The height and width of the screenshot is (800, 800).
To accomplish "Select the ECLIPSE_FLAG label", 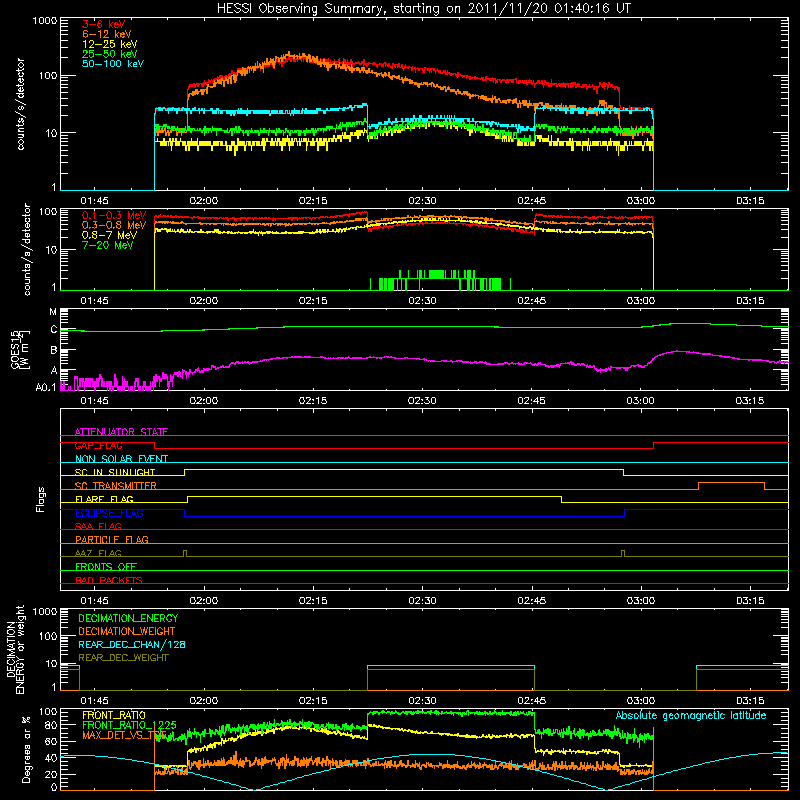I will 109,513.
